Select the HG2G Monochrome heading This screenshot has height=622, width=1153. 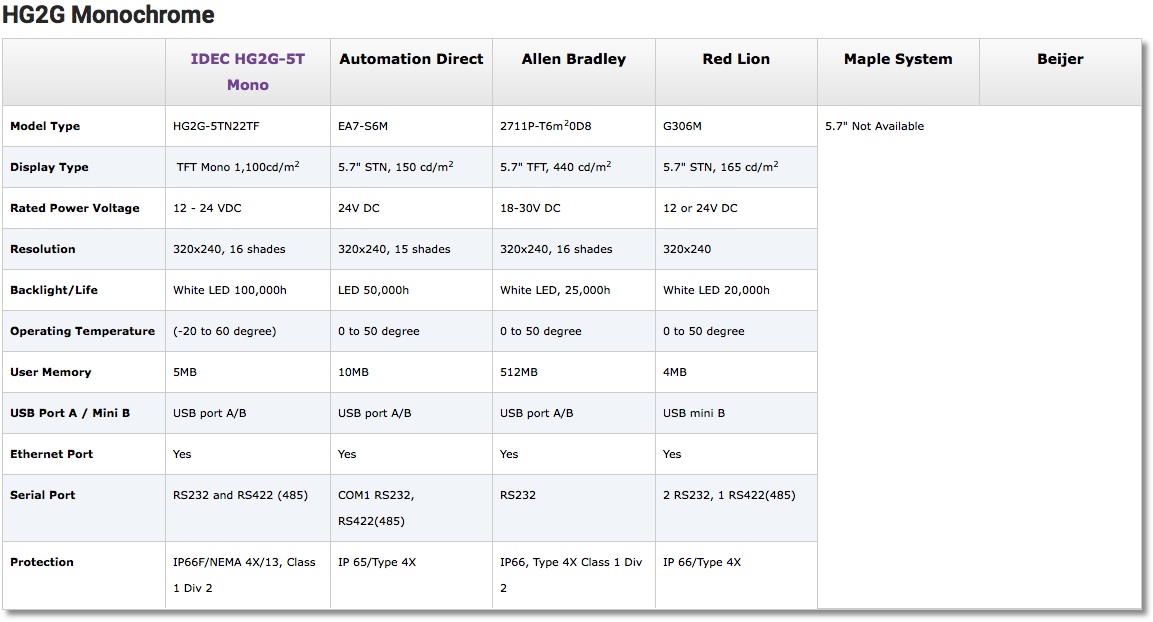[x=108, y=15]
